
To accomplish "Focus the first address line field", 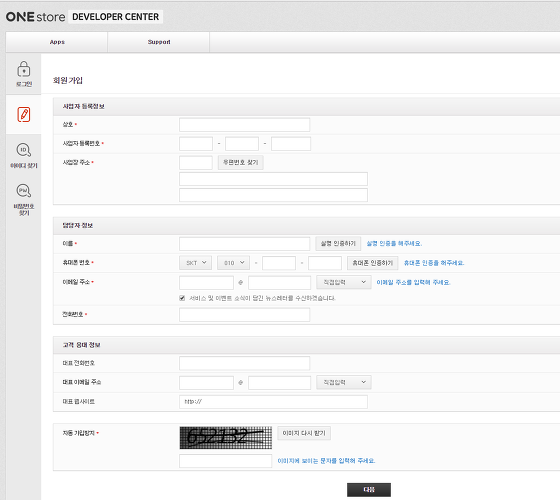I will (273, 179).
